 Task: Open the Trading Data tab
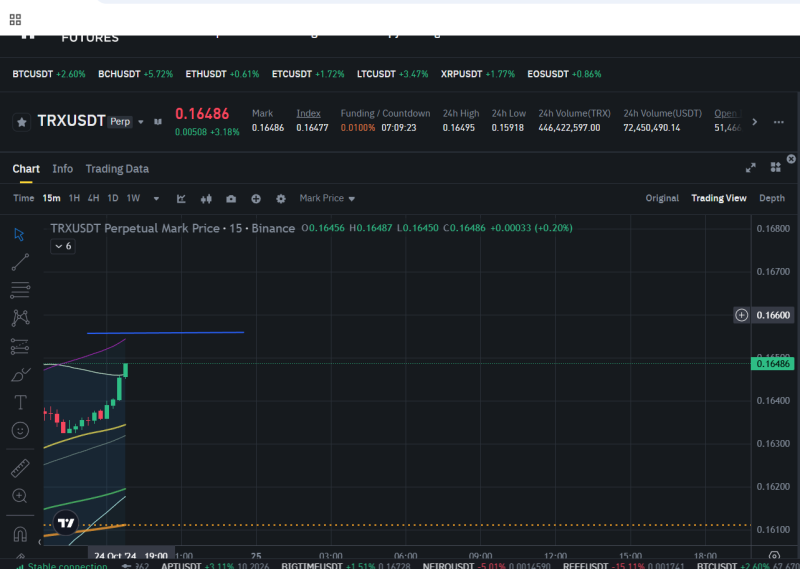coord(117,169)
